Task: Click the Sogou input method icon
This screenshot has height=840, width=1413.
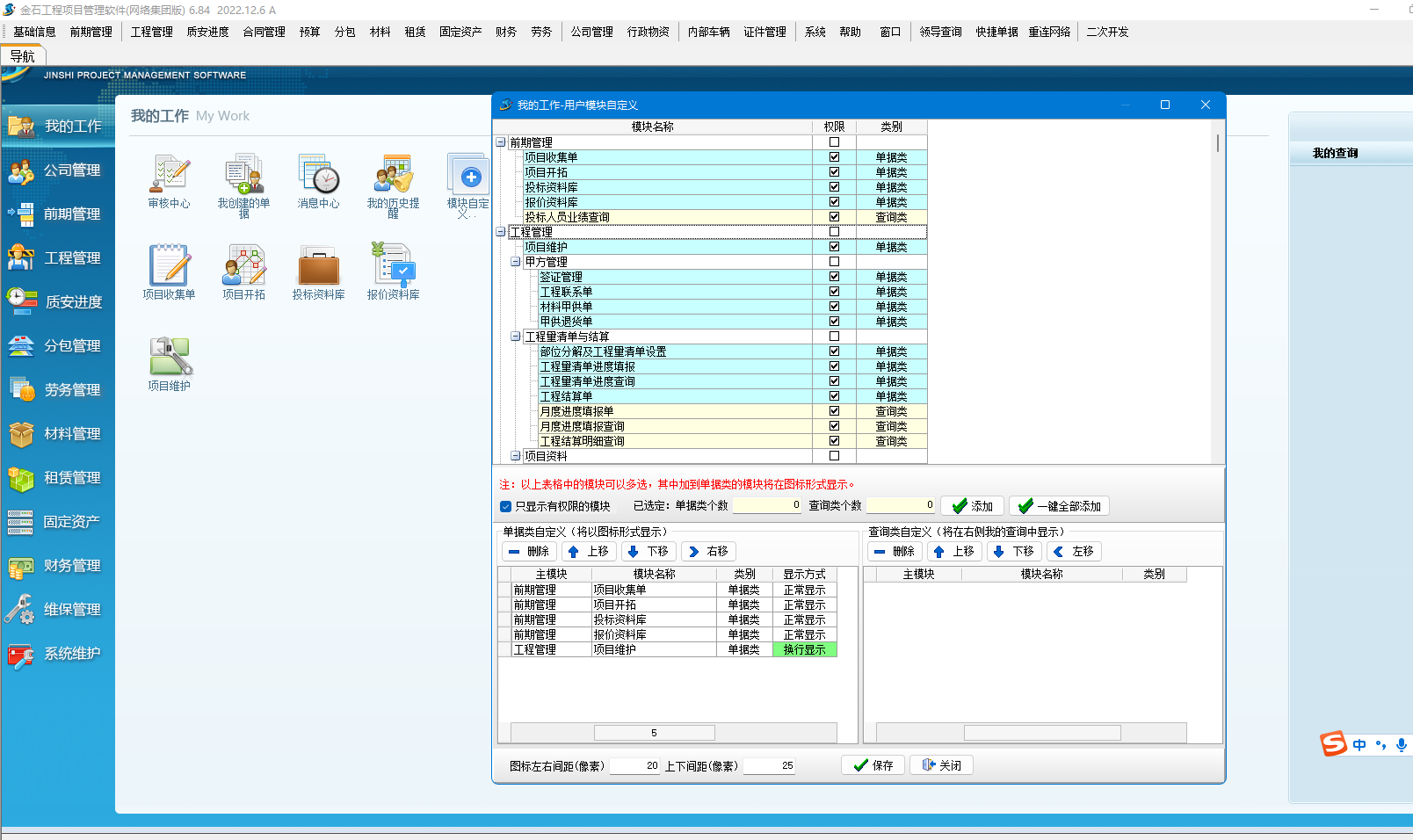Action: tap(1333, 744)
